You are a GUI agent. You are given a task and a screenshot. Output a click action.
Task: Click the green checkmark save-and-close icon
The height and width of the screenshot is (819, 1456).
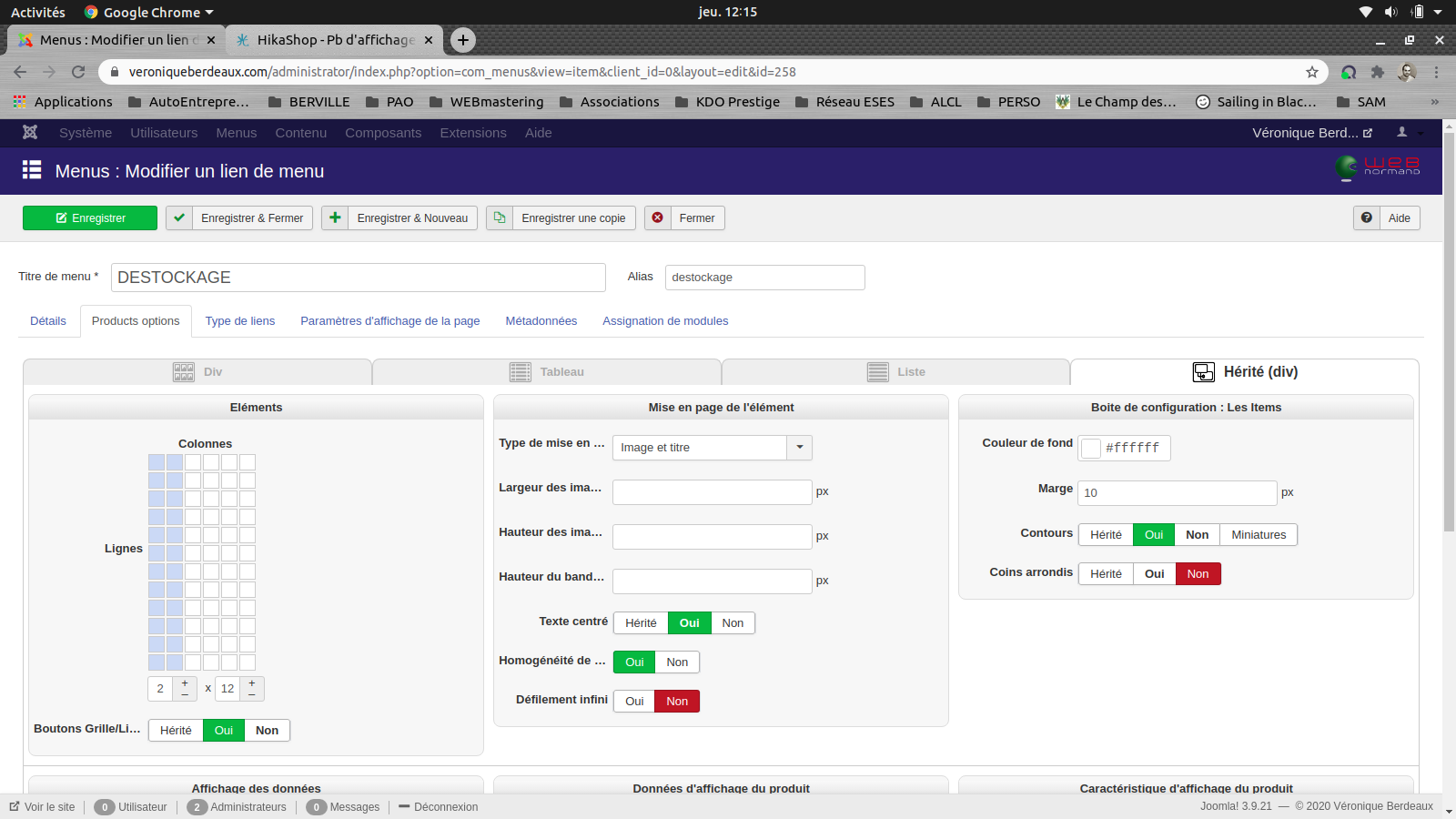tap(179, 218)
